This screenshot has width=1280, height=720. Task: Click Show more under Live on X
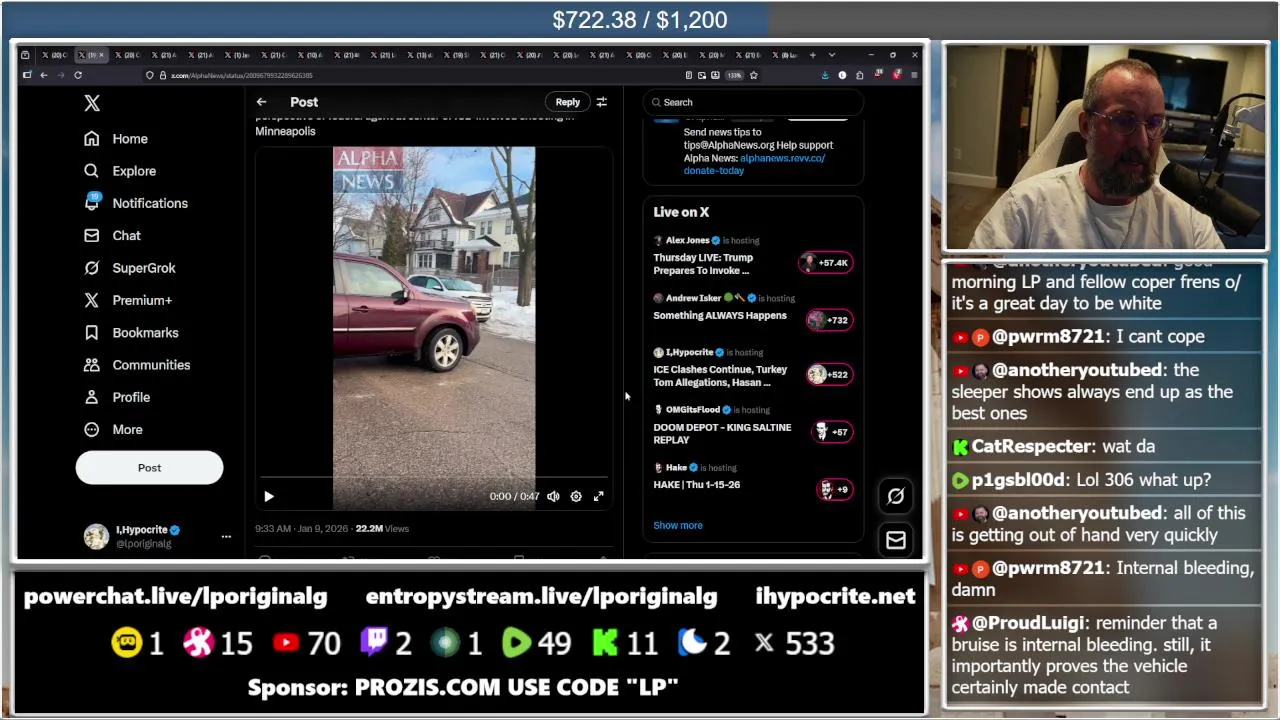point(678,525)
